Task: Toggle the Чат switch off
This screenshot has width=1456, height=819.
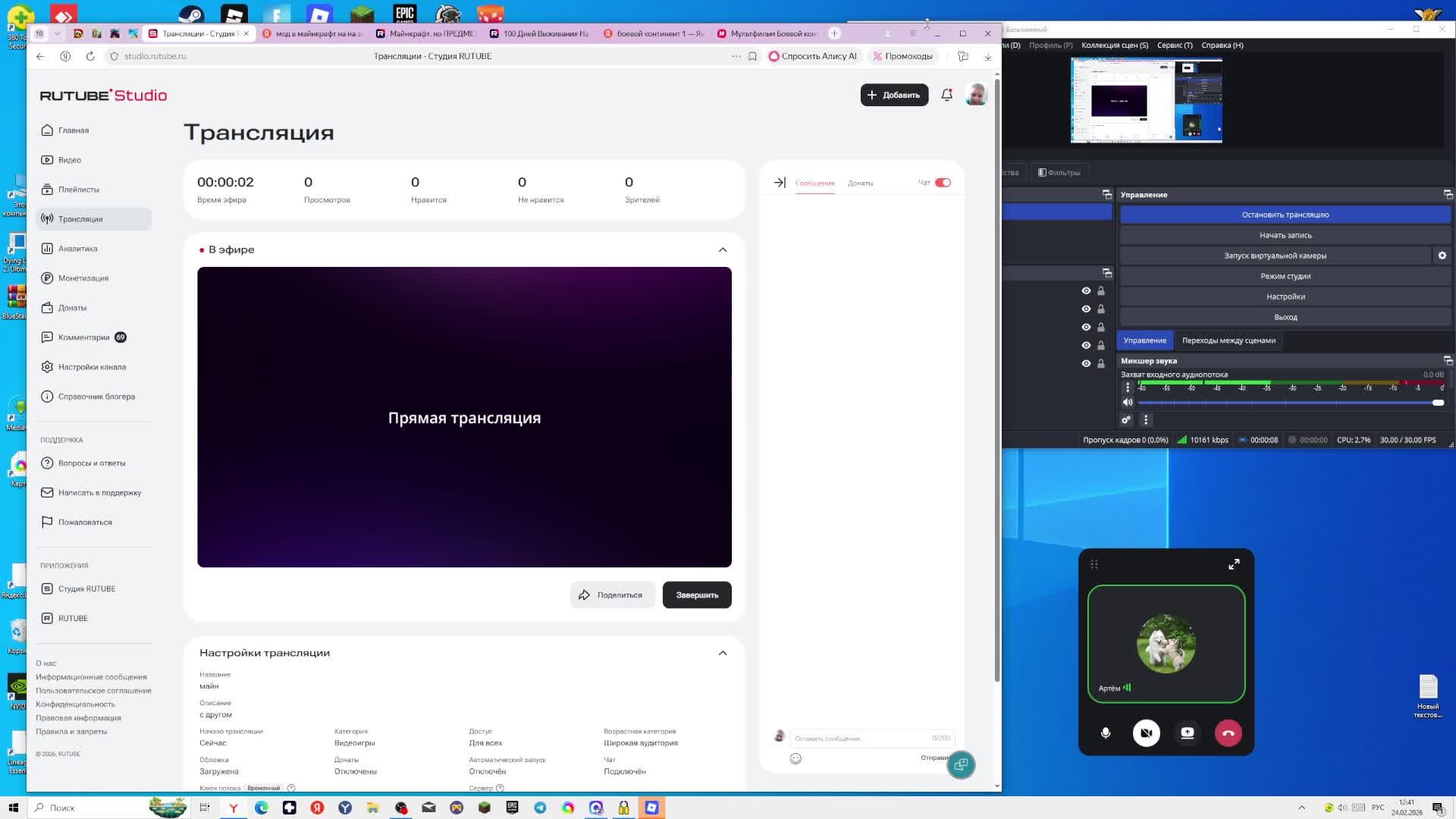Action: (943, 183)
